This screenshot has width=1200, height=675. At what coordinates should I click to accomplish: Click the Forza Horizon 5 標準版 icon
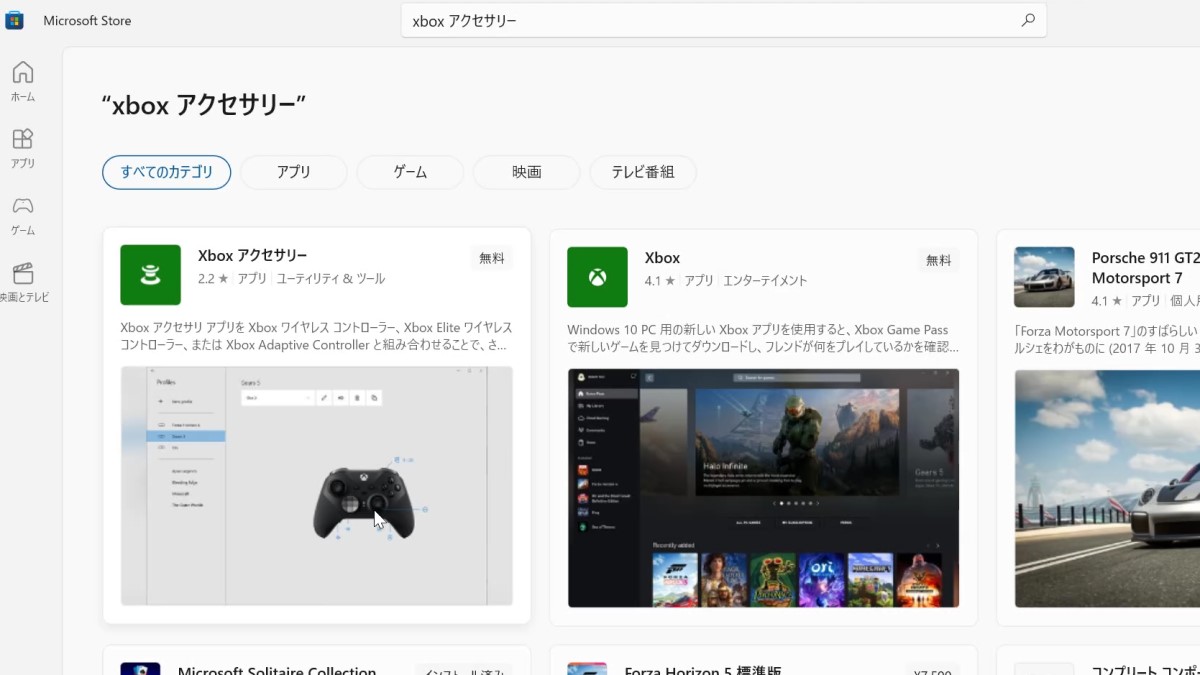click(587, 668)
